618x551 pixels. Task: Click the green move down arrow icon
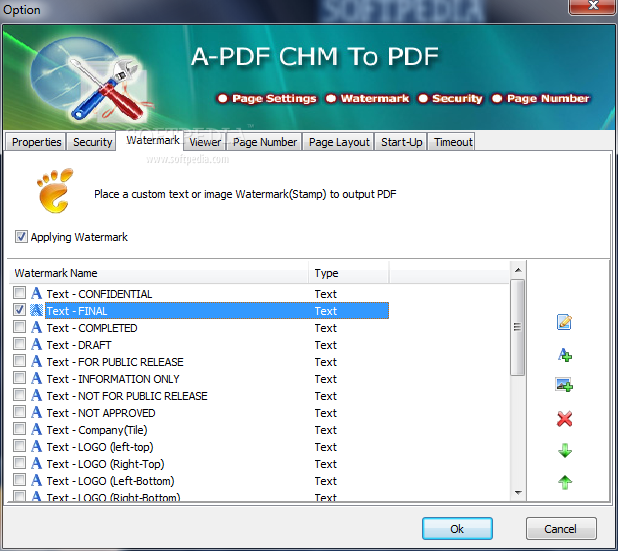(565, 450)
